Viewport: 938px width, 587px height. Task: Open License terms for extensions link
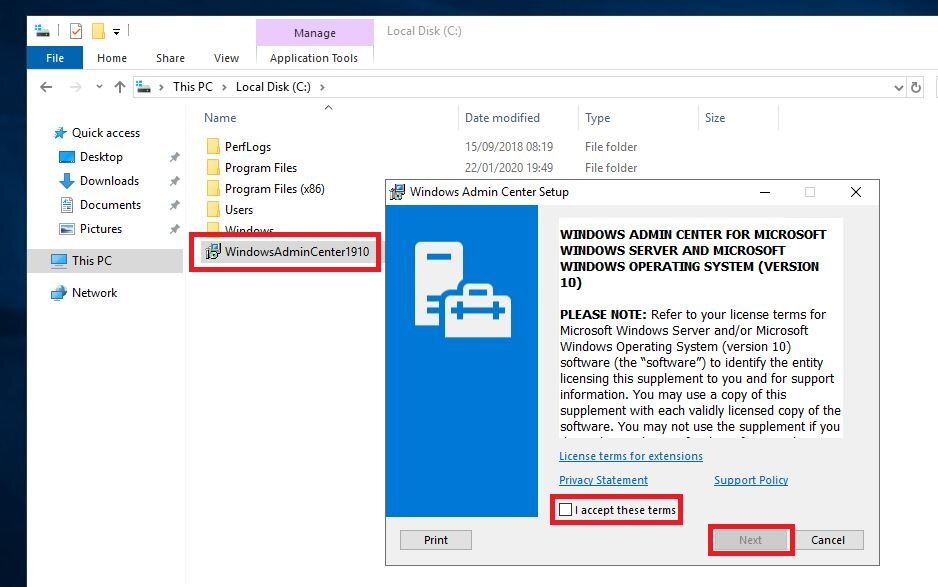tap(631, 456)
